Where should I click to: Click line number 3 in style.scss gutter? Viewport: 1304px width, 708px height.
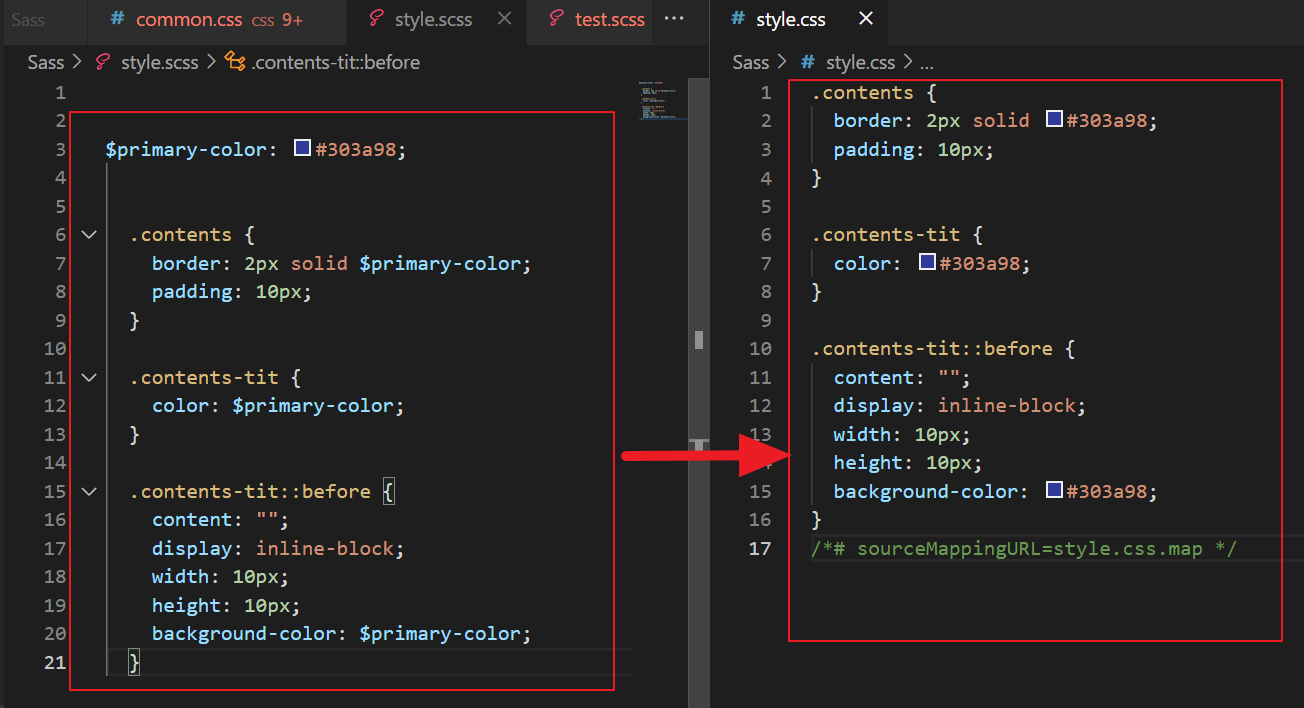pyautogui.click(x=61, y=149)
